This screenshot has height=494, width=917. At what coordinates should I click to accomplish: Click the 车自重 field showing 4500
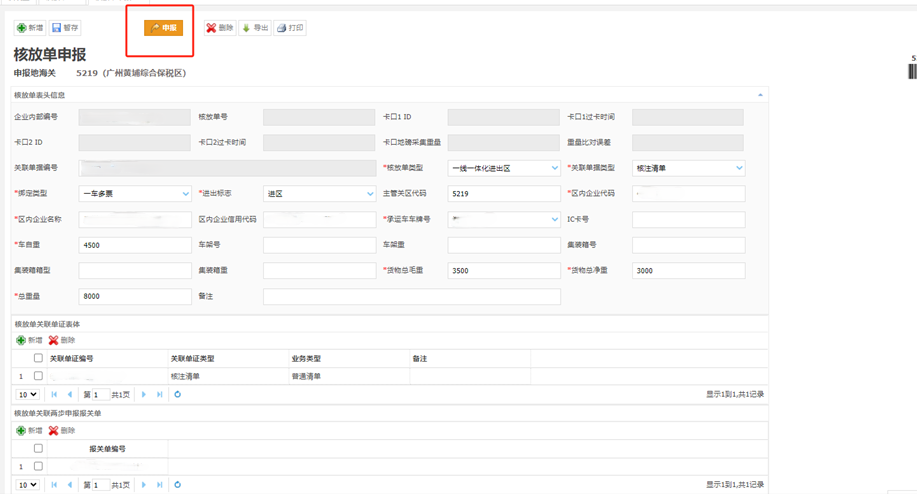(135, 245)
